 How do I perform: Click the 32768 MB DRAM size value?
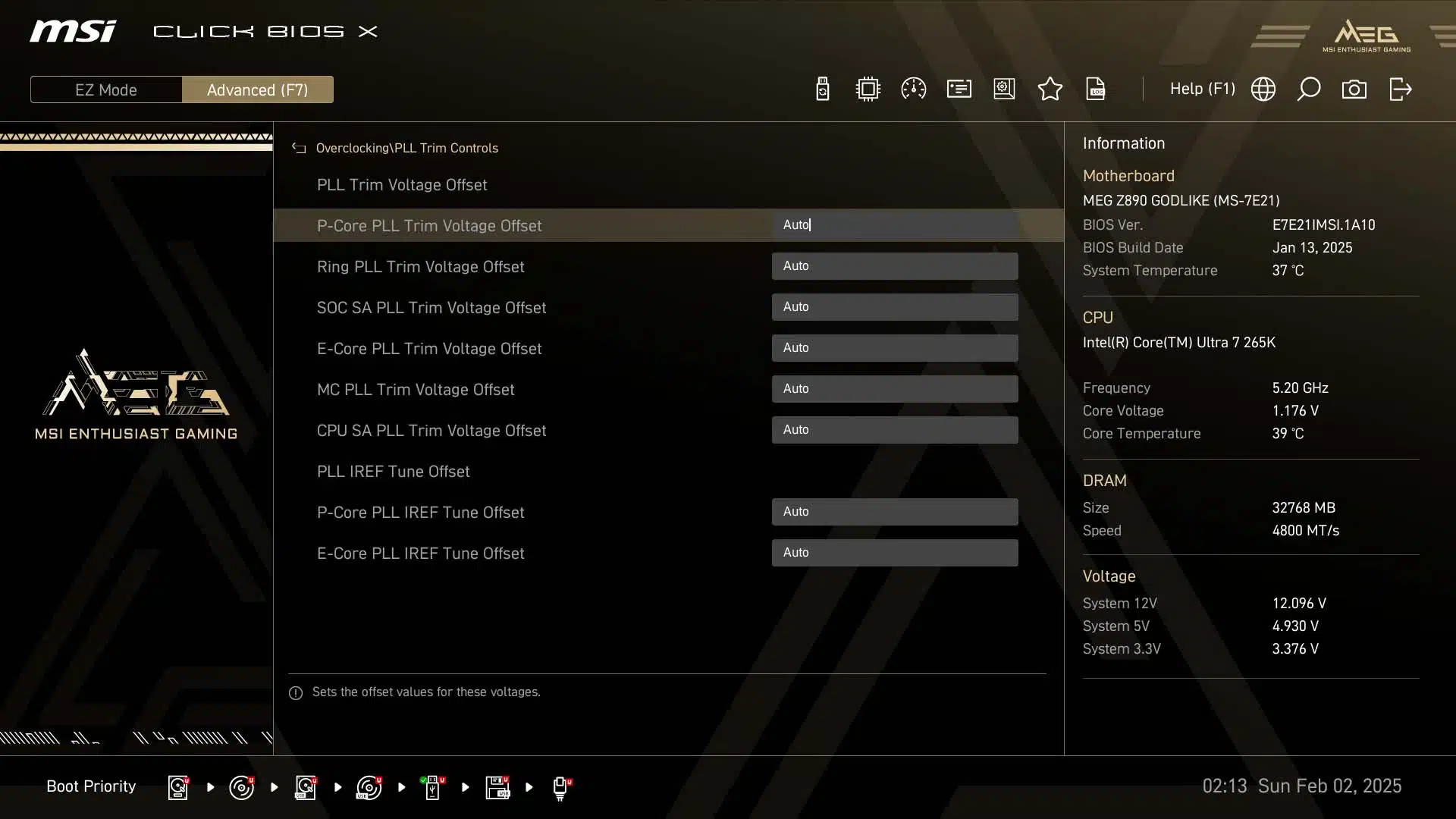(x=1304, y=508)
